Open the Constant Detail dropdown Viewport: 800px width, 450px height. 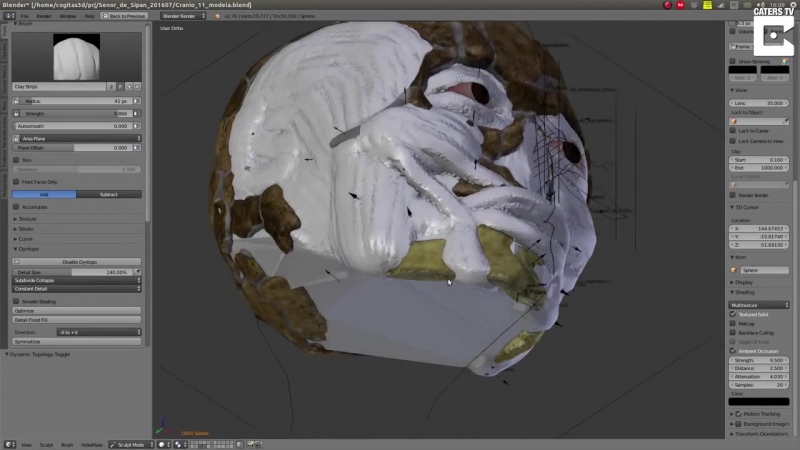pyautogui.click(x=77, y=289)
